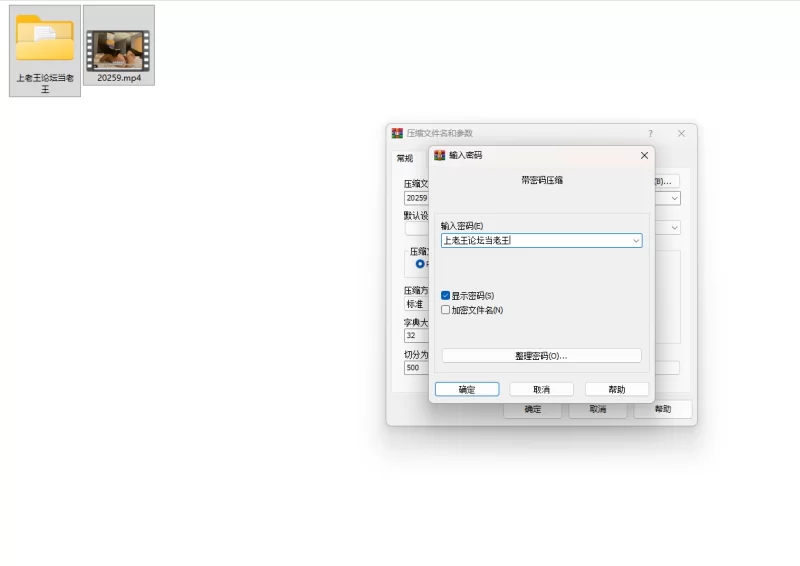
Task: Click into the 输入密码 text field
Action: point(536,240)
